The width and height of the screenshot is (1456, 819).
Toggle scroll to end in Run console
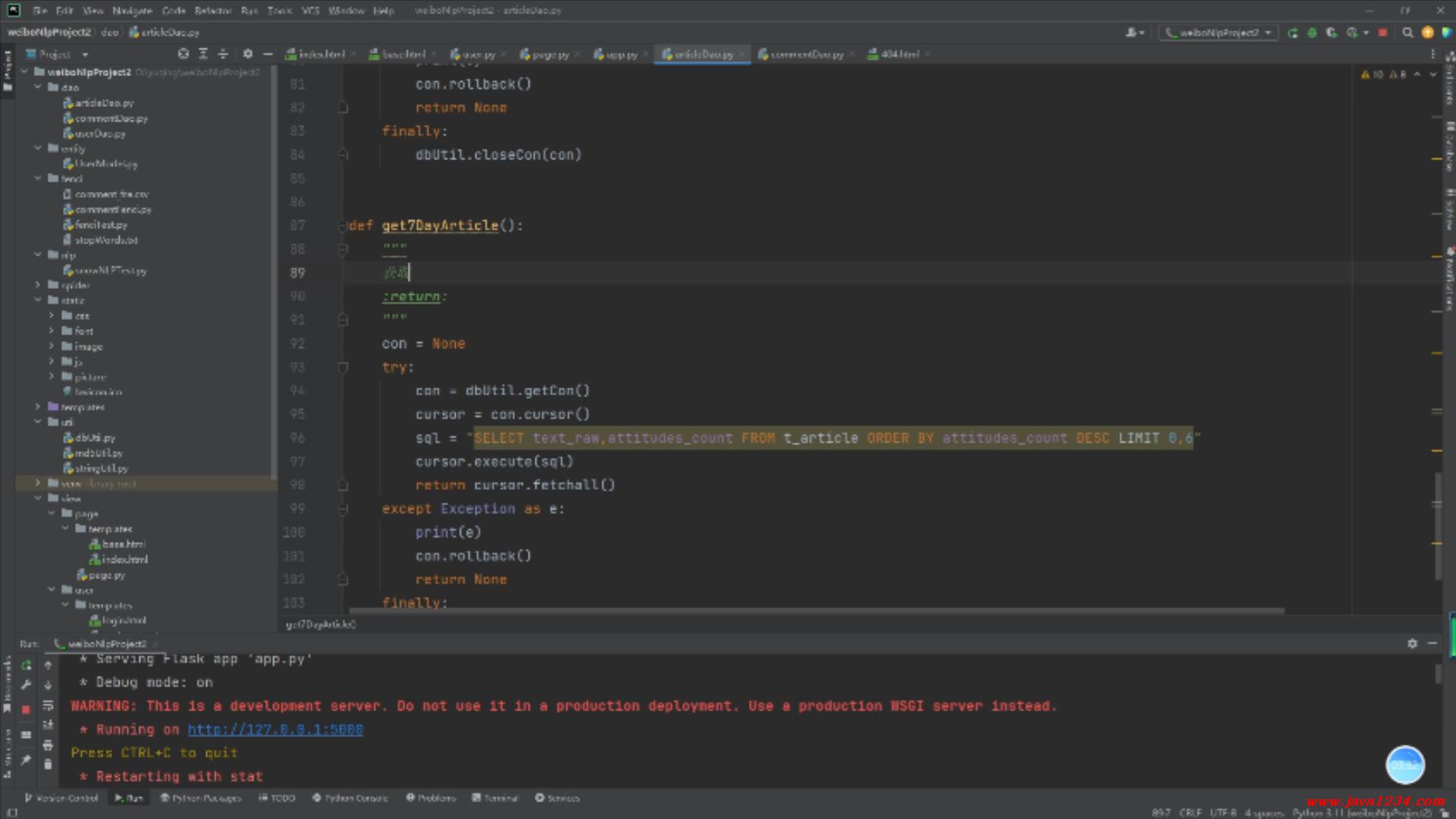pos(48,725)
